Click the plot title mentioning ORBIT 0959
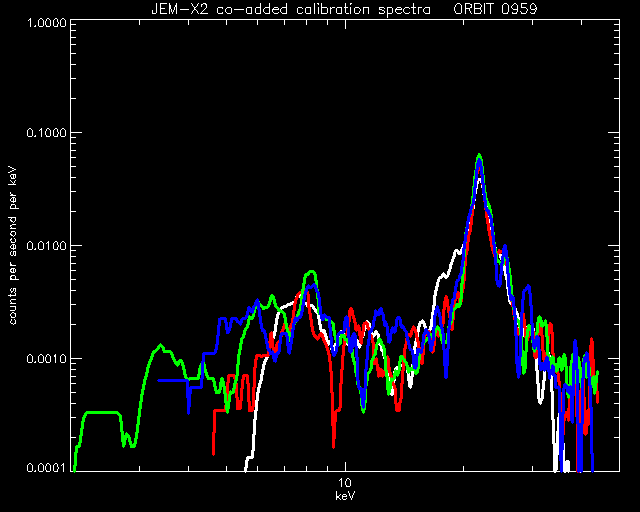This screenshot has height=512, width=640. coord(344,9)
